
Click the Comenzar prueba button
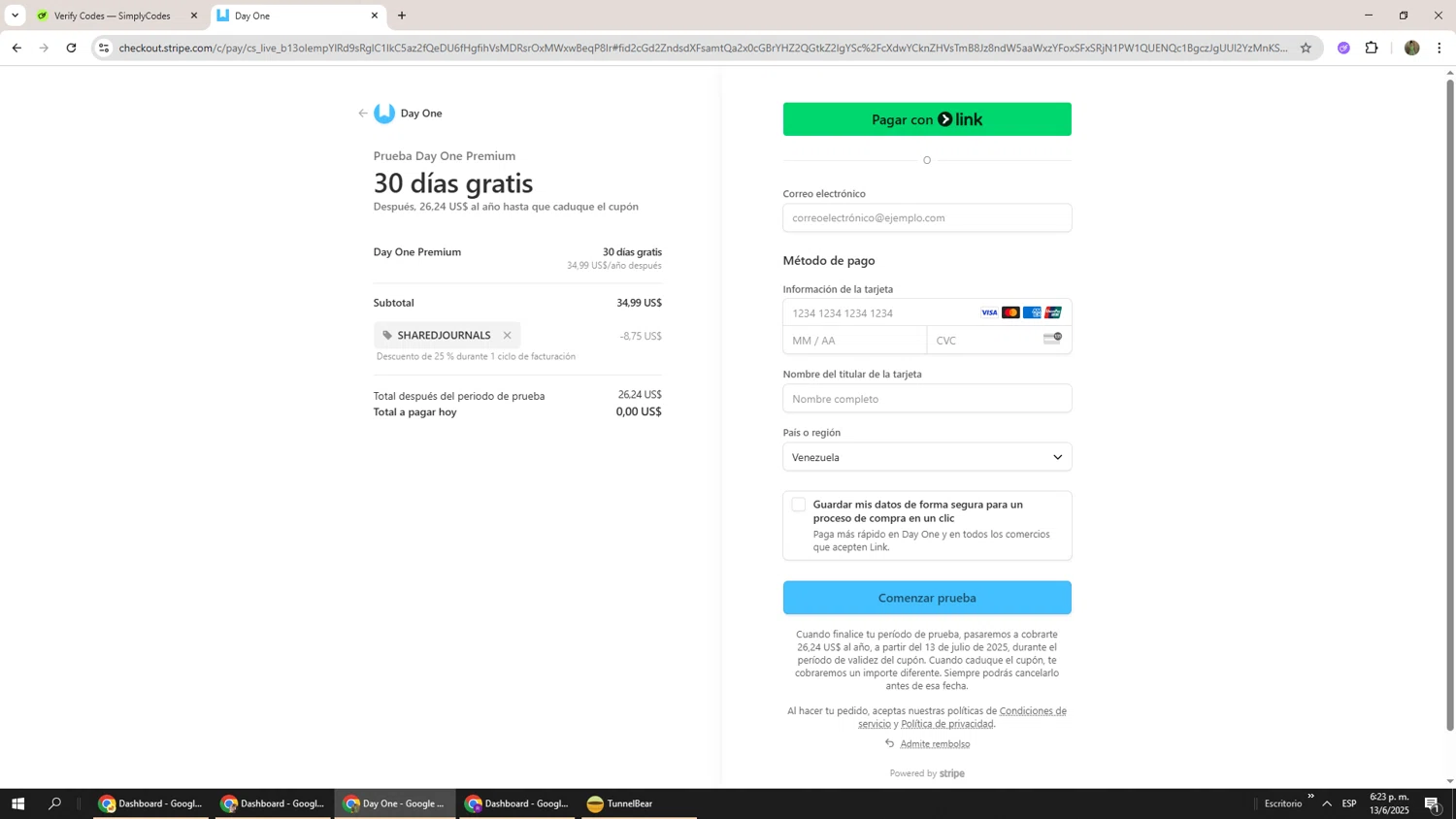[x=927, y=598]
